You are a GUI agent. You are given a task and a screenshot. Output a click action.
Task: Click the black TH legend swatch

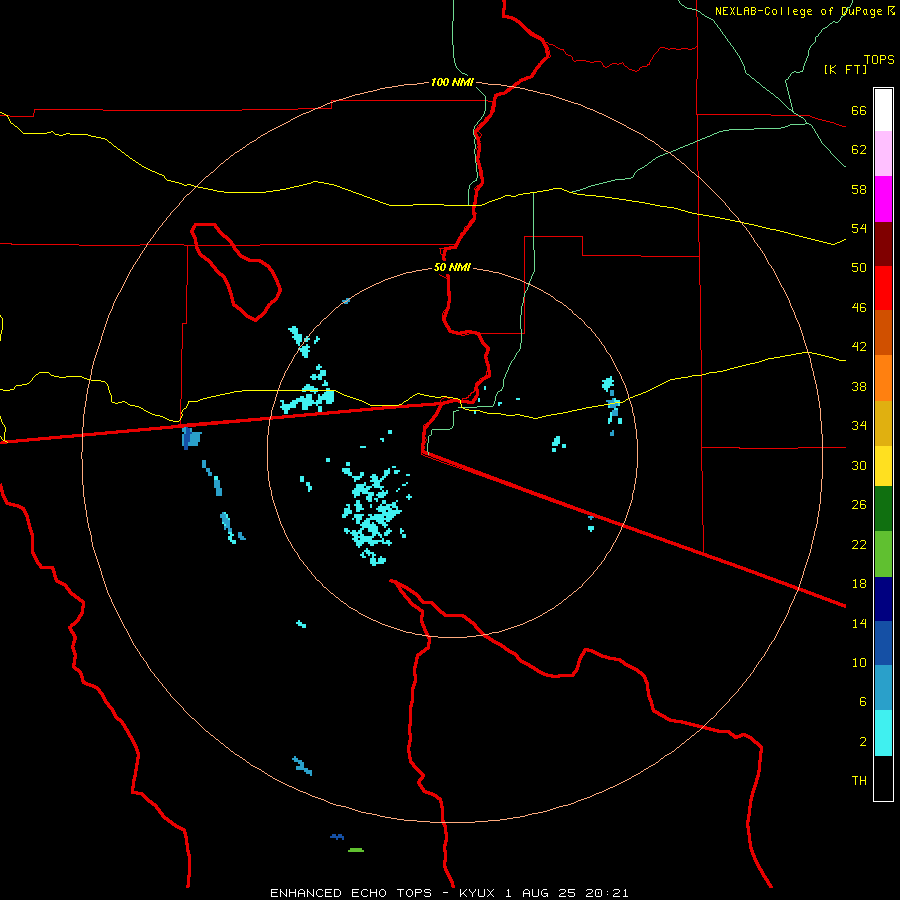point(883,778)
